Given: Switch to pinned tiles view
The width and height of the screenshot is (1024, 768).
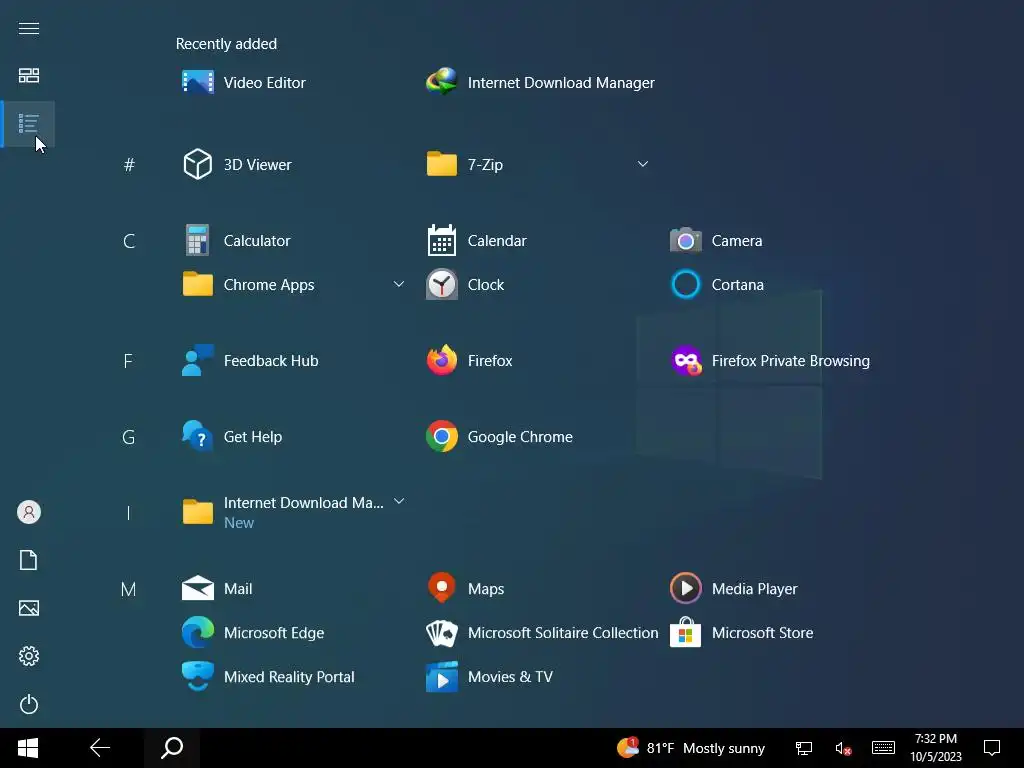Looking at the screenshot, I should click(29, 76).
